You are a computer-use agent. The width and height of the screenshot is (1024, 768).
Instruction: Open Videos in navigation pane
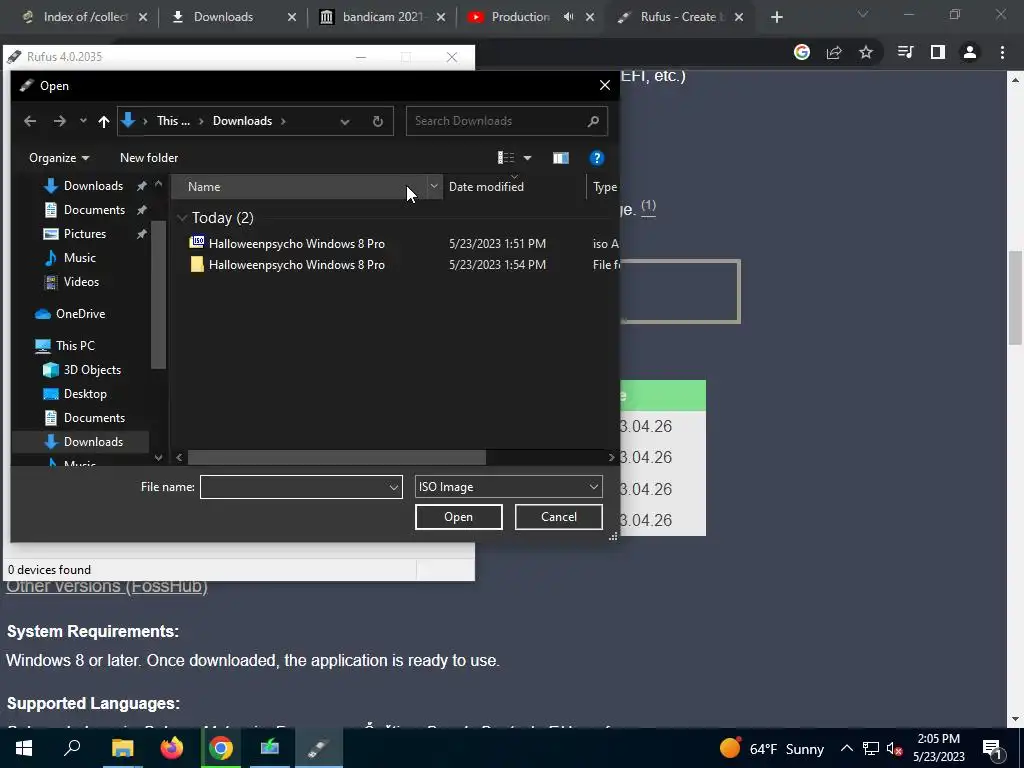coord(81,282)
